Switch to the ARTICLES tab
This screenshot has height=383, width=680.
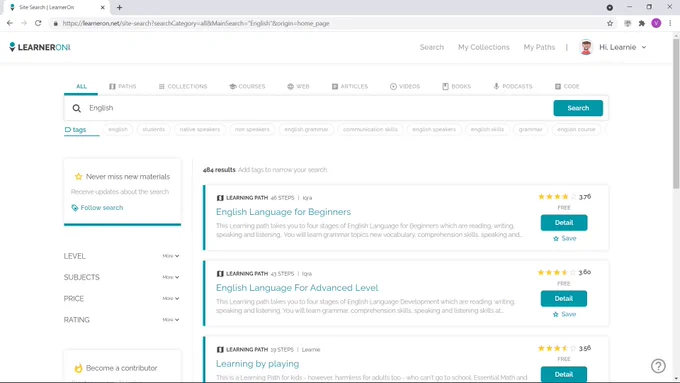350,86
